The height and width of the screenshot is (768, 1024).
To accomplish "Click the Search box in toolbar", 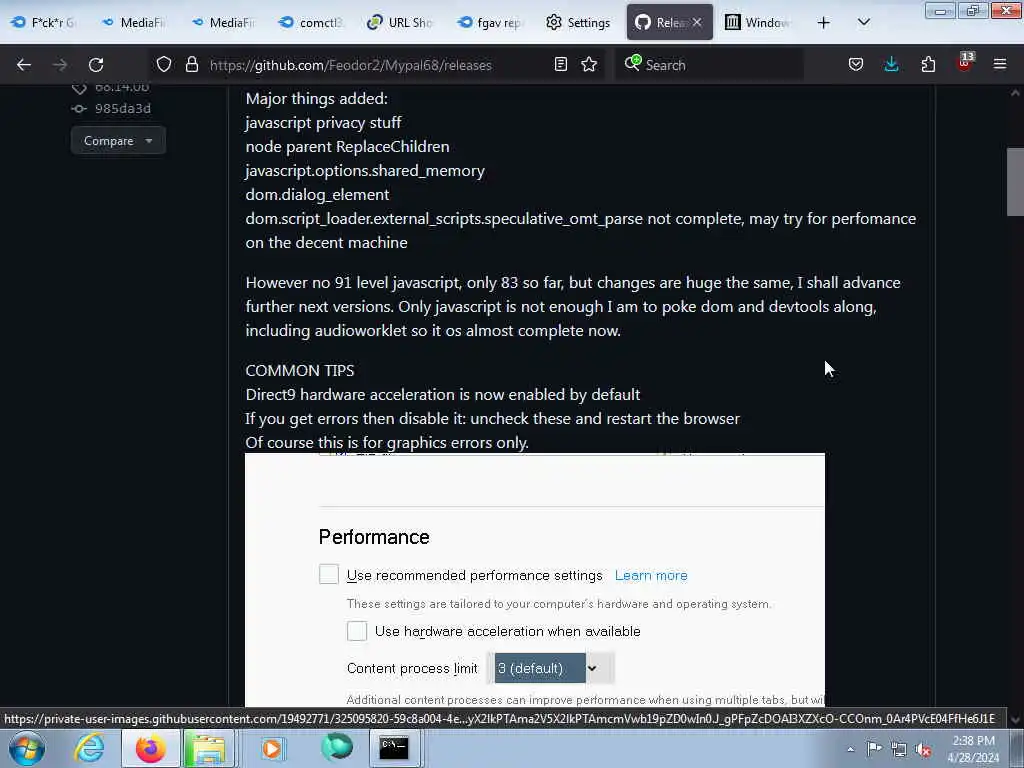I will pos(709,65).
